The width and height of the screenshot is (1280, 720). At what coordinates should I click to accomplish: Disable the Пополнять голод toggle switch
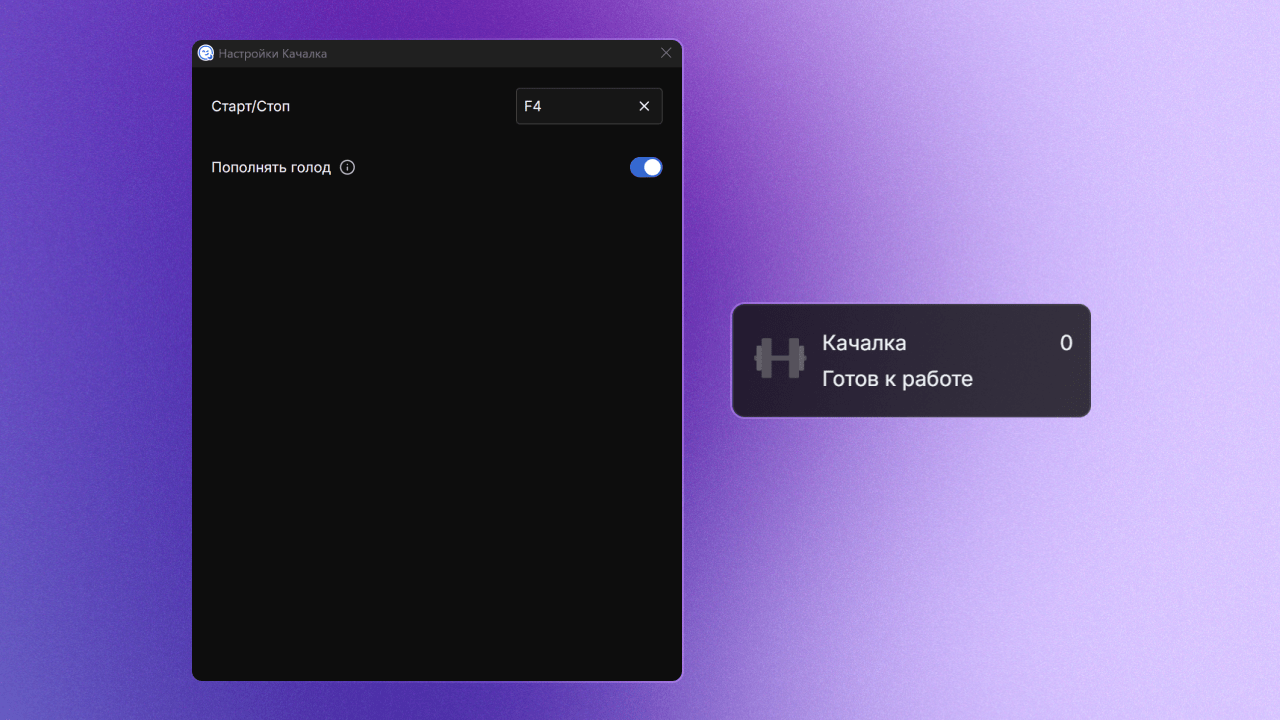coord(646,167)
